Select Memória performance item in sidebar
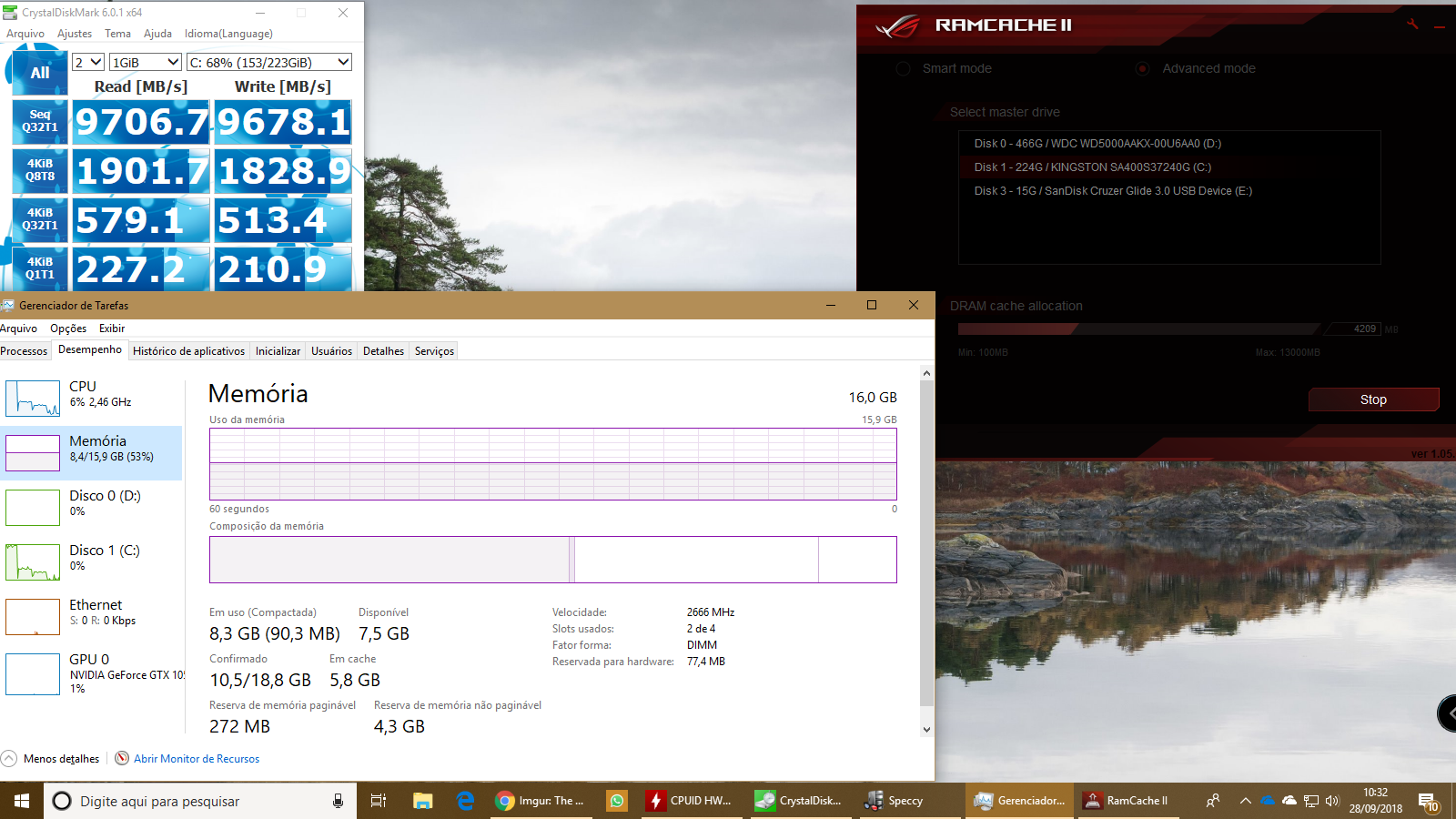 [x=91, y=452]
